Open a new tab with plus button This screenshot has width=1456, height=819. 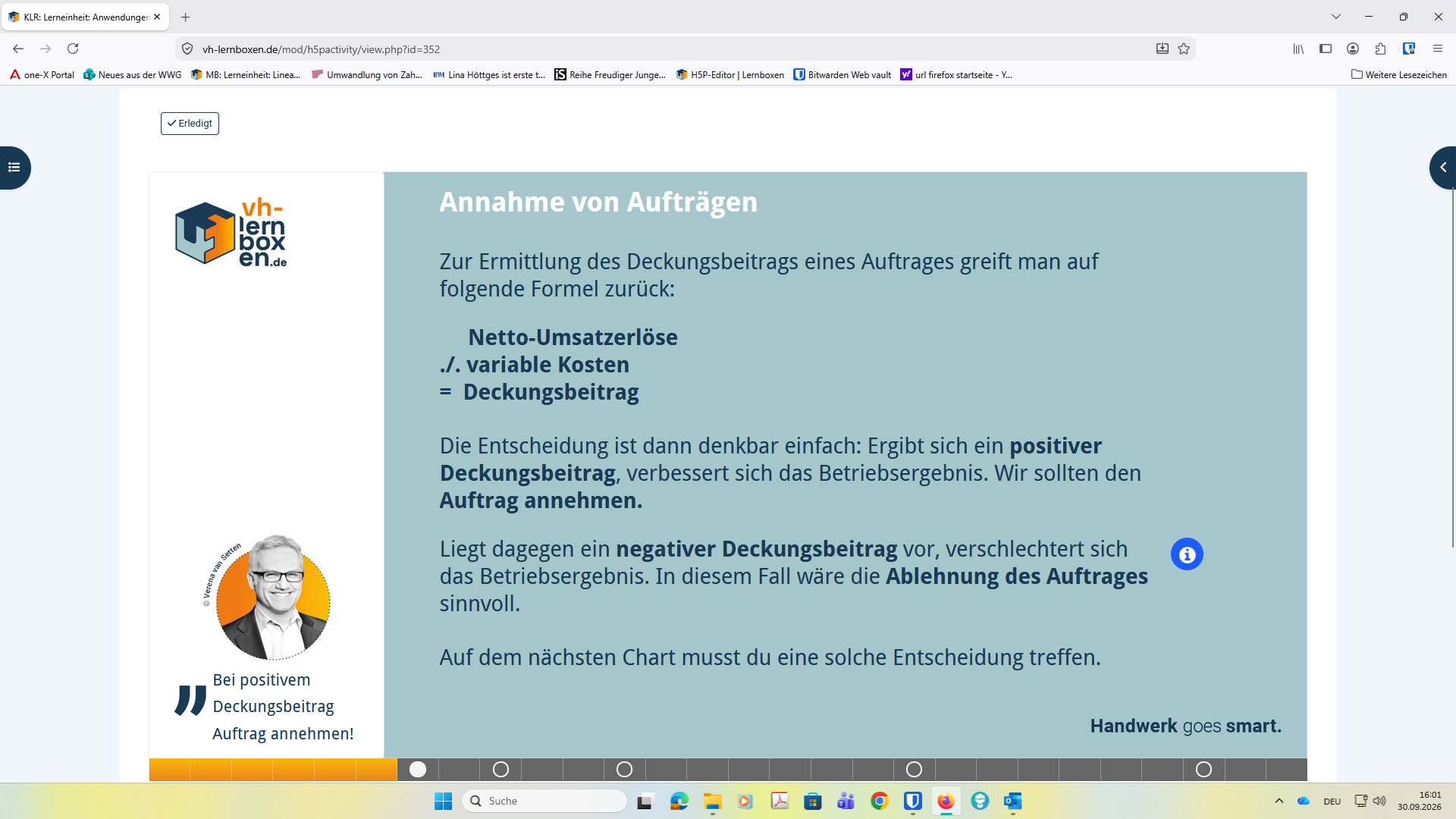pos(186,17)
